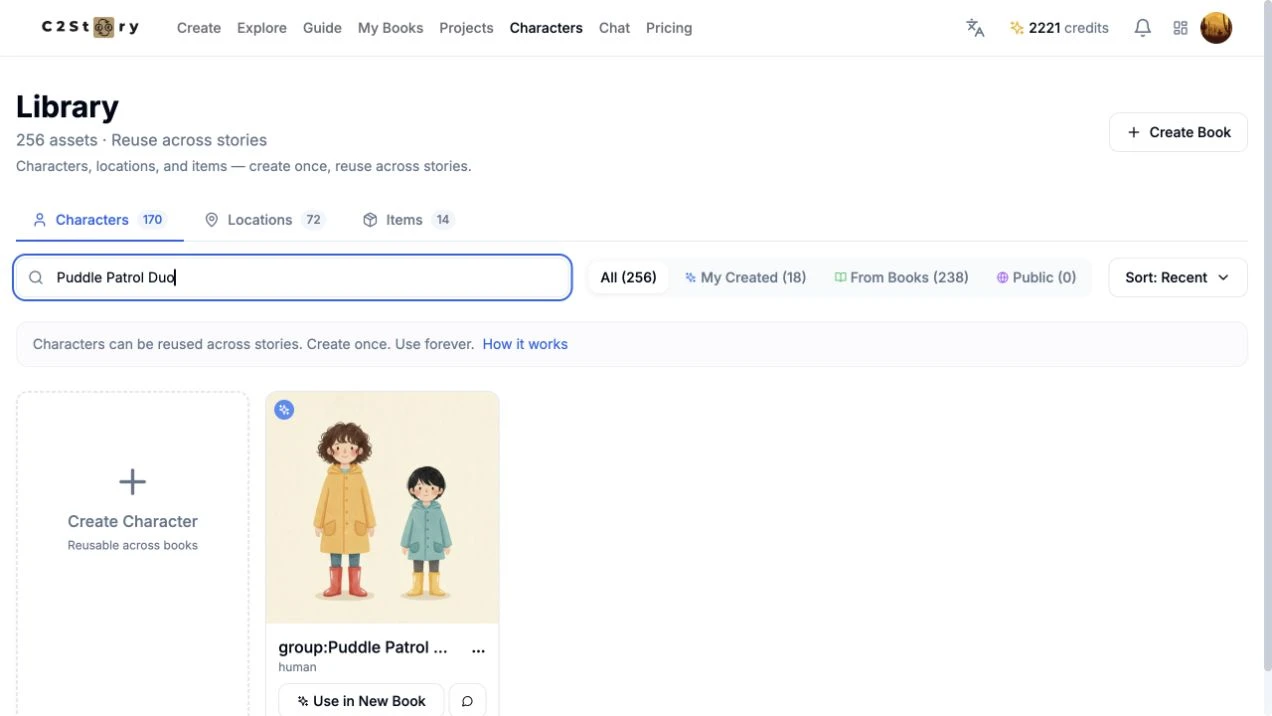View the Pricing page
The image size is (1272, 716).
[x=669, y=28]
